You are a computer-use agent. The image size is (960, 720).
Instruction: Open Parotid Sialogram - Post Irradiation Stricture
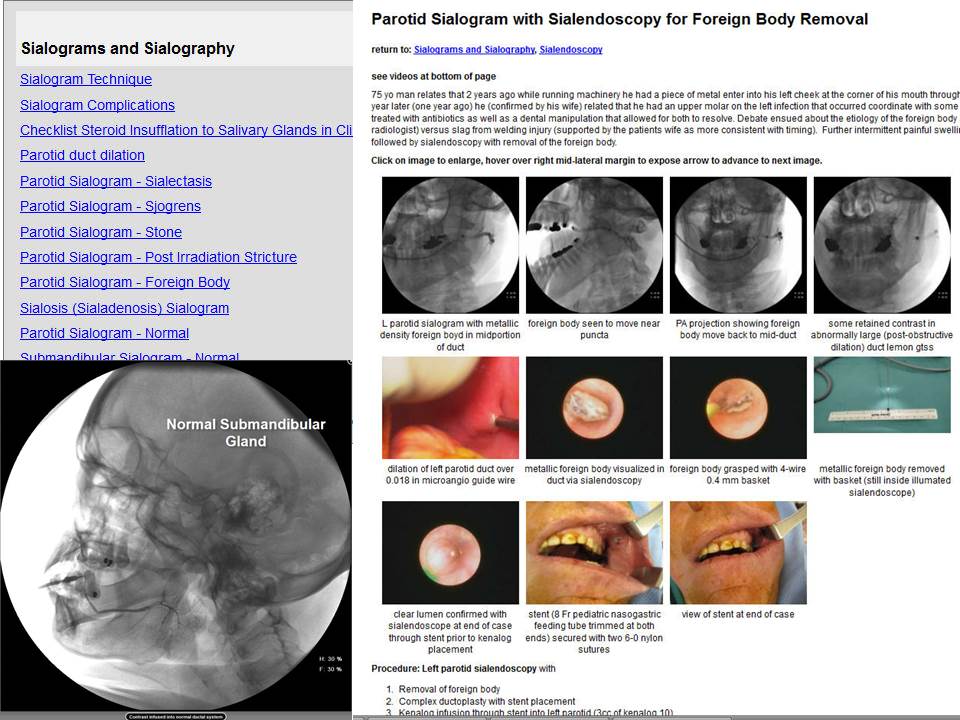click(158, 257)
